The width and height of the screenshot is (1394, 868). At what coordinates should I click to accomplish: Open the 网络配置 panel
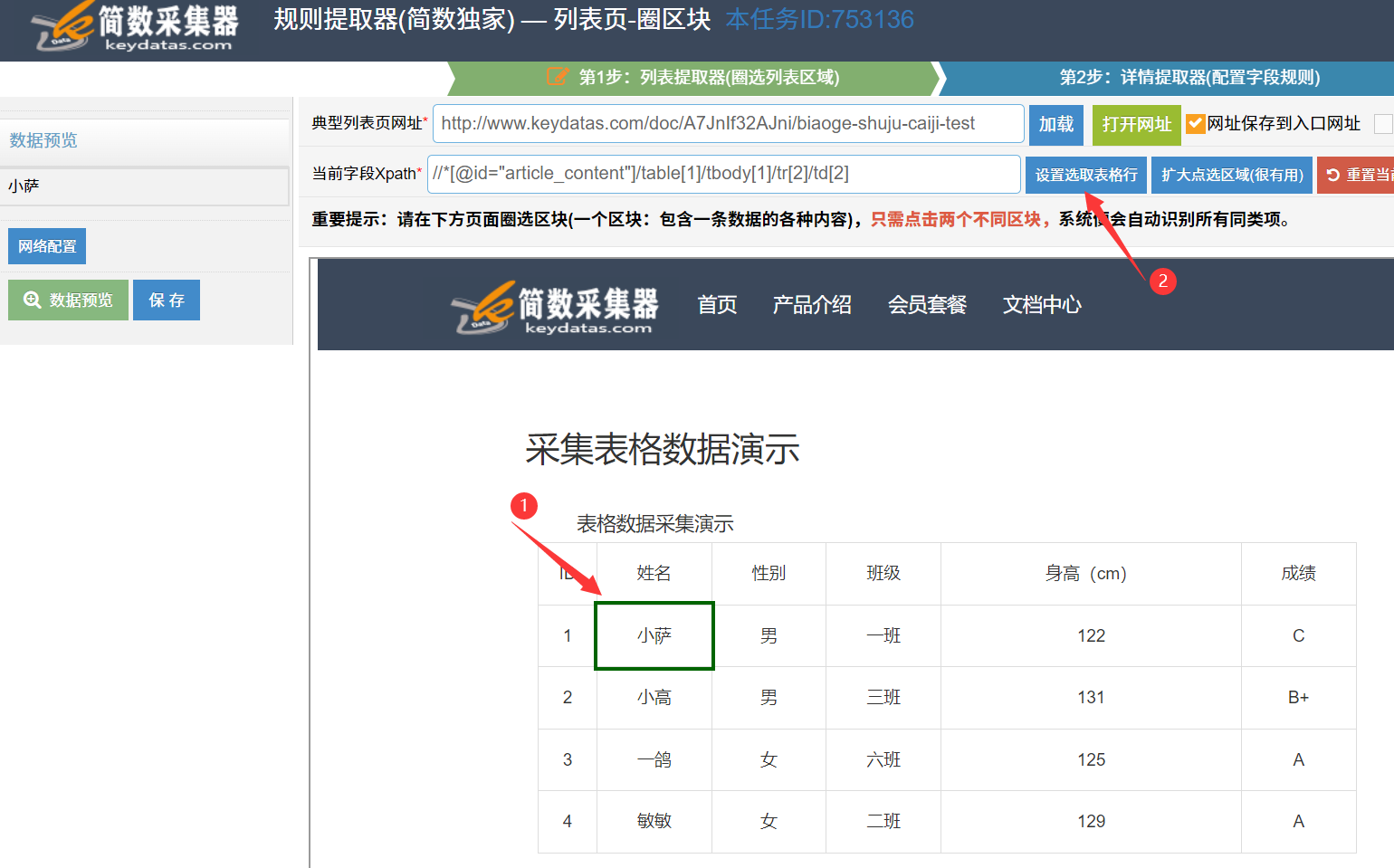46,245
